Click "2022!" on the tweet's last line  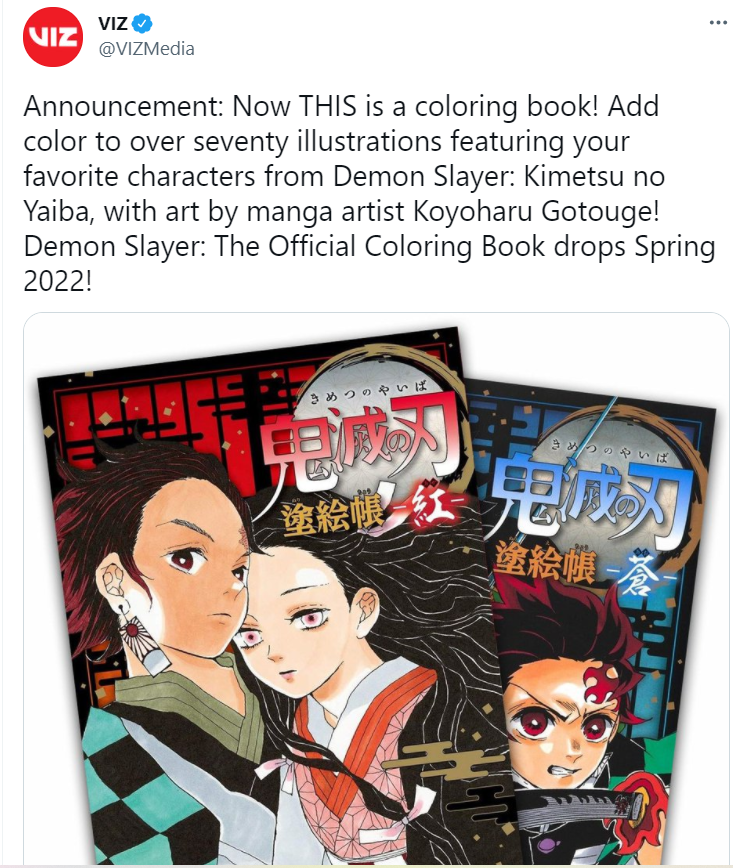(58, 281)
